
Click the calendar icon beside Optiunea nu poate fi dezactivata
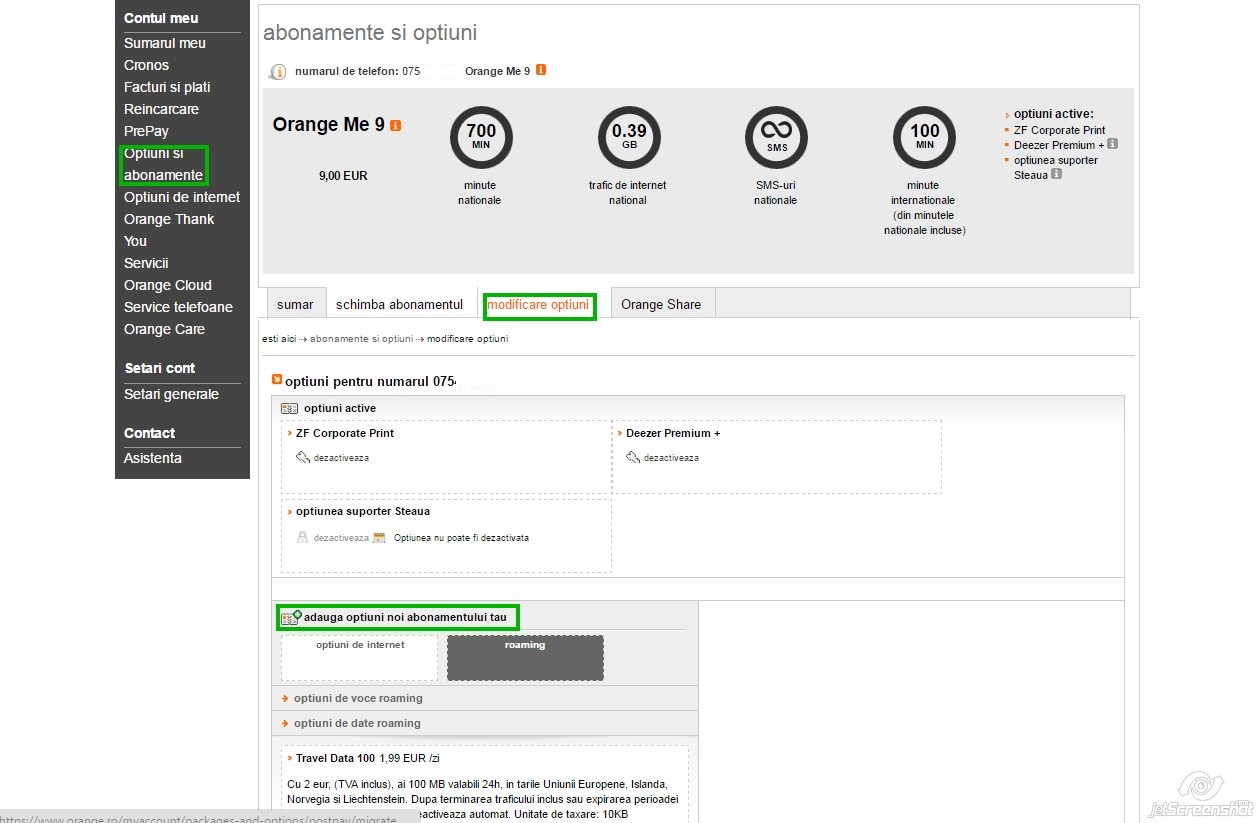(379, 537)
